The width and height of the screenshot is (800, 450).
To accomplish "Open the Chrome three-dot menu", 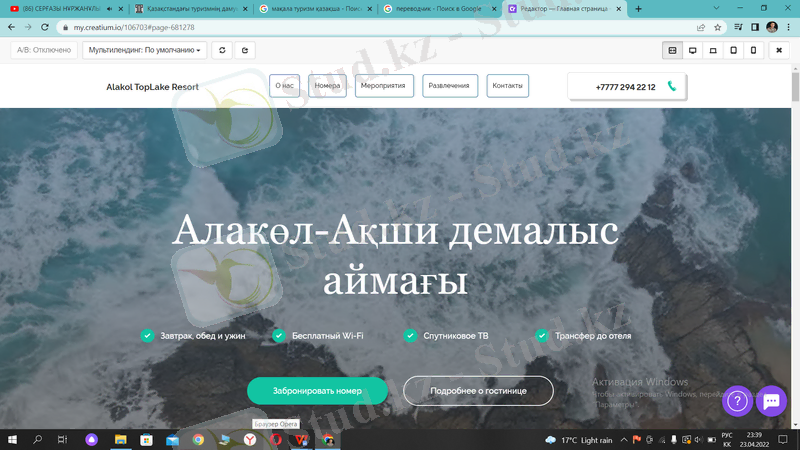I will pos(789,27).
